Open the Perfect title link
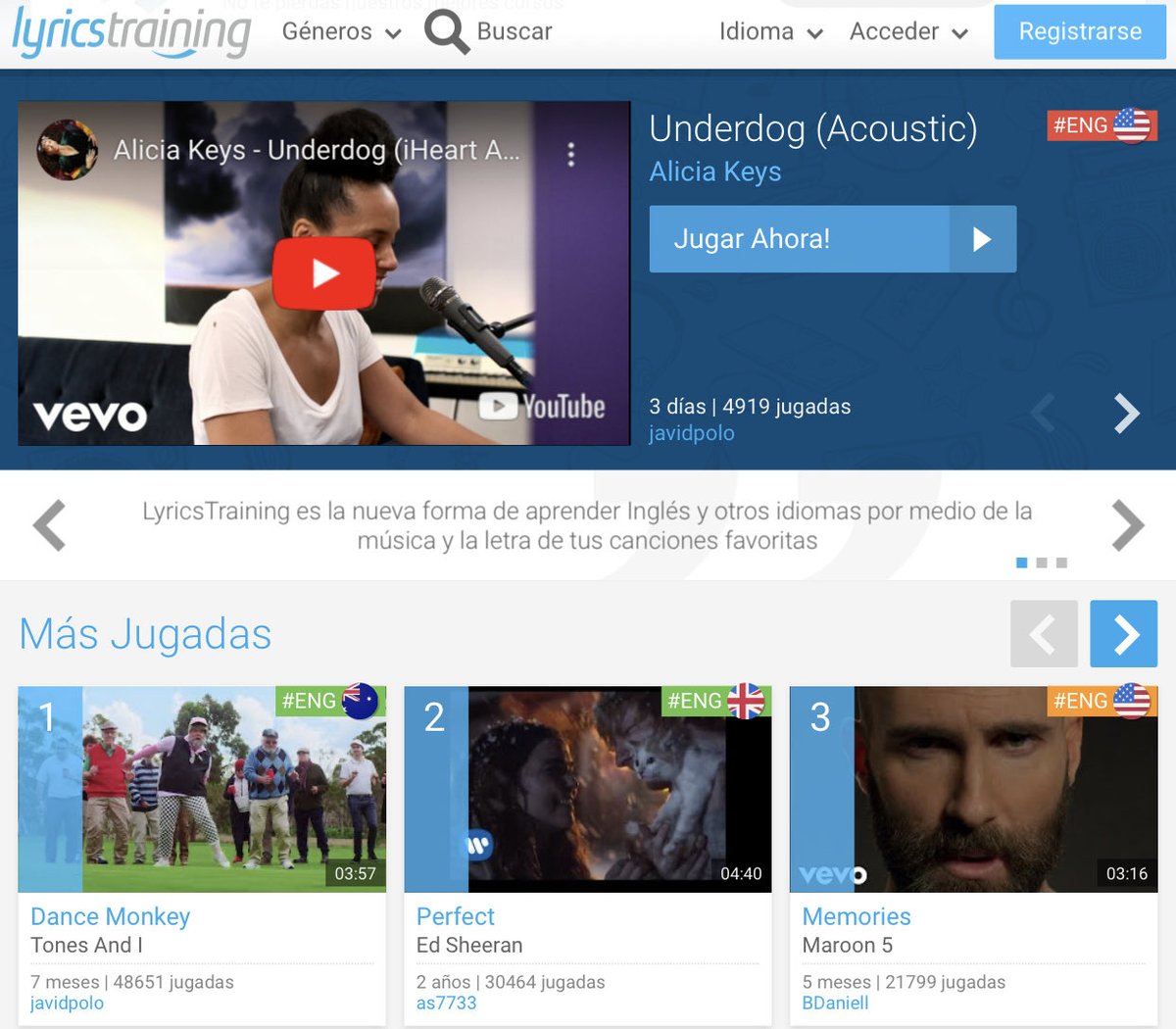The height and width of the screenshot is (1029, 1176). click(x=456, y=916)
